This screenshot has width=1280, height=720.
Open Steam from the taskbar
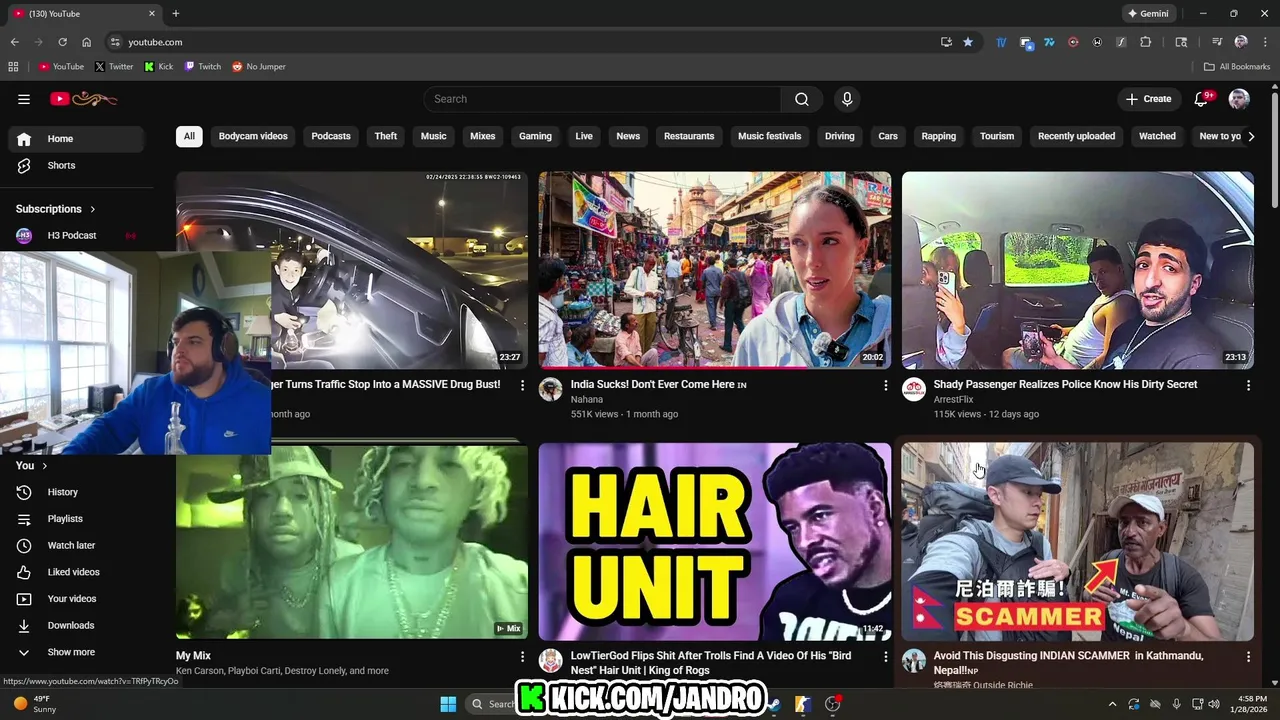(x=773, y=704)
